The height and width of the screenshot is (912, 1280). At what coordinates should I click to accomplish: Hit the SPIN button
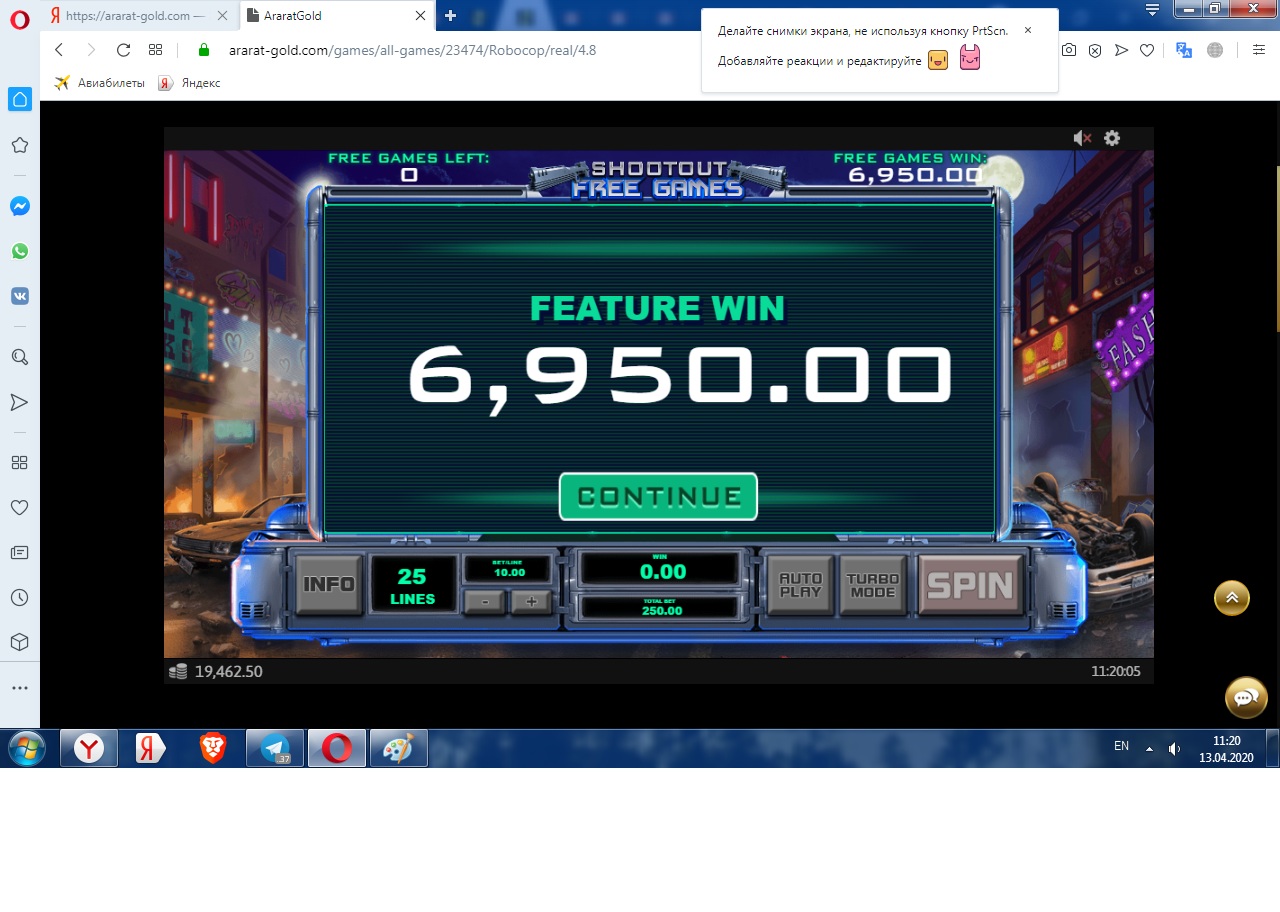pos(970,585)
